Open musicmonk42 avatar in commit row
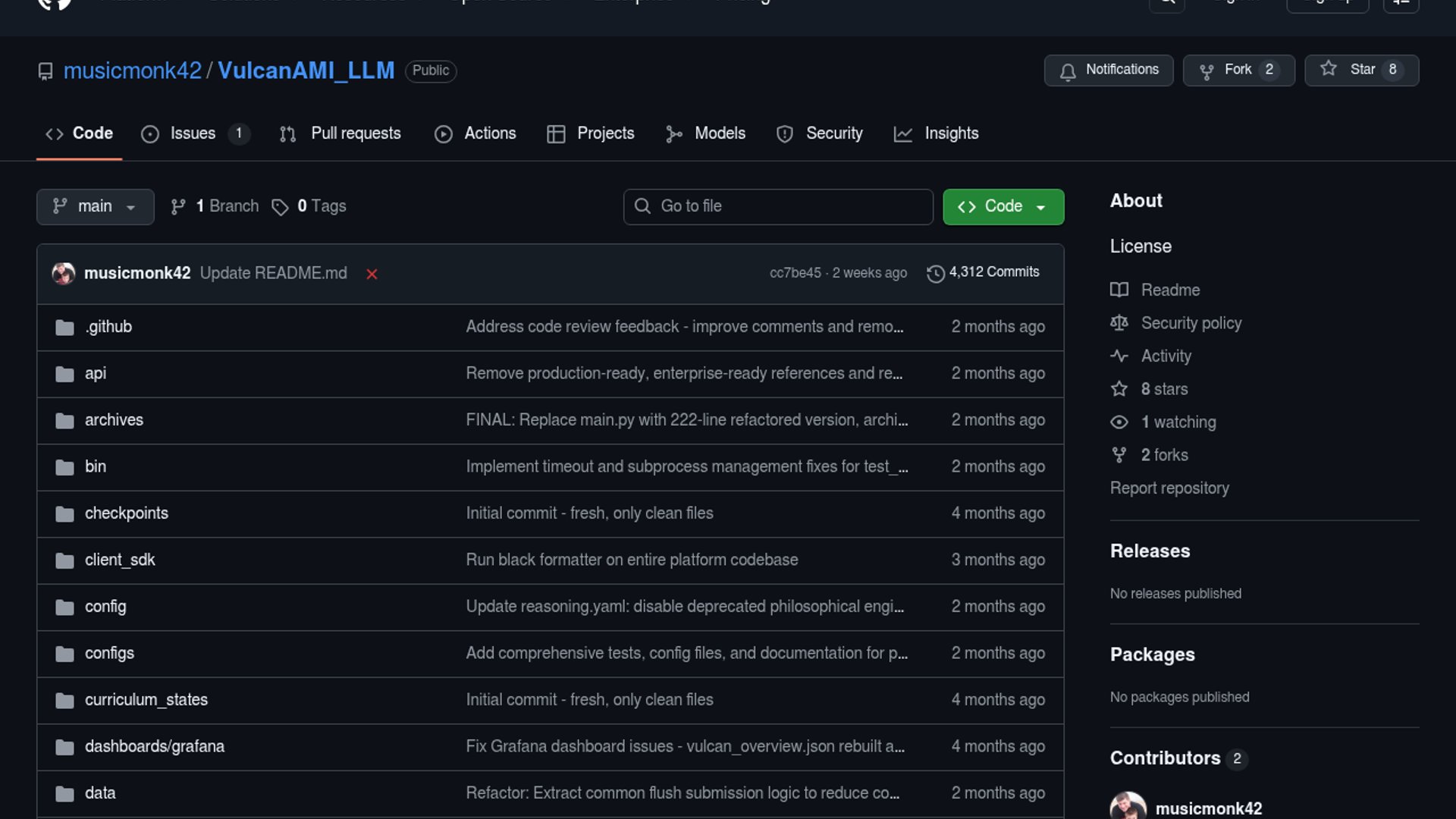The width and height of the screenshot is (1456, 819). (x=63, y=273)
